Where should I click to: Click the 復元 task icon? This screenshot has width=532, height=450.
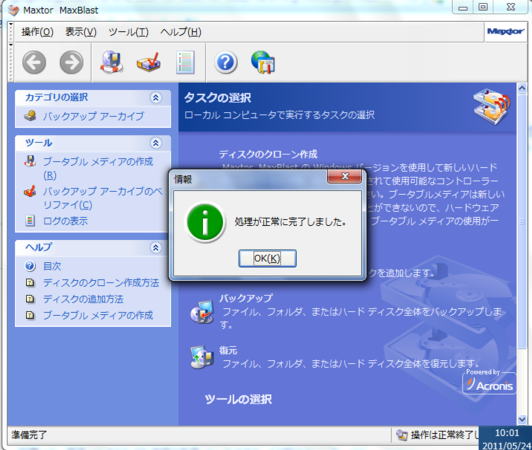(x=202, y=357)
